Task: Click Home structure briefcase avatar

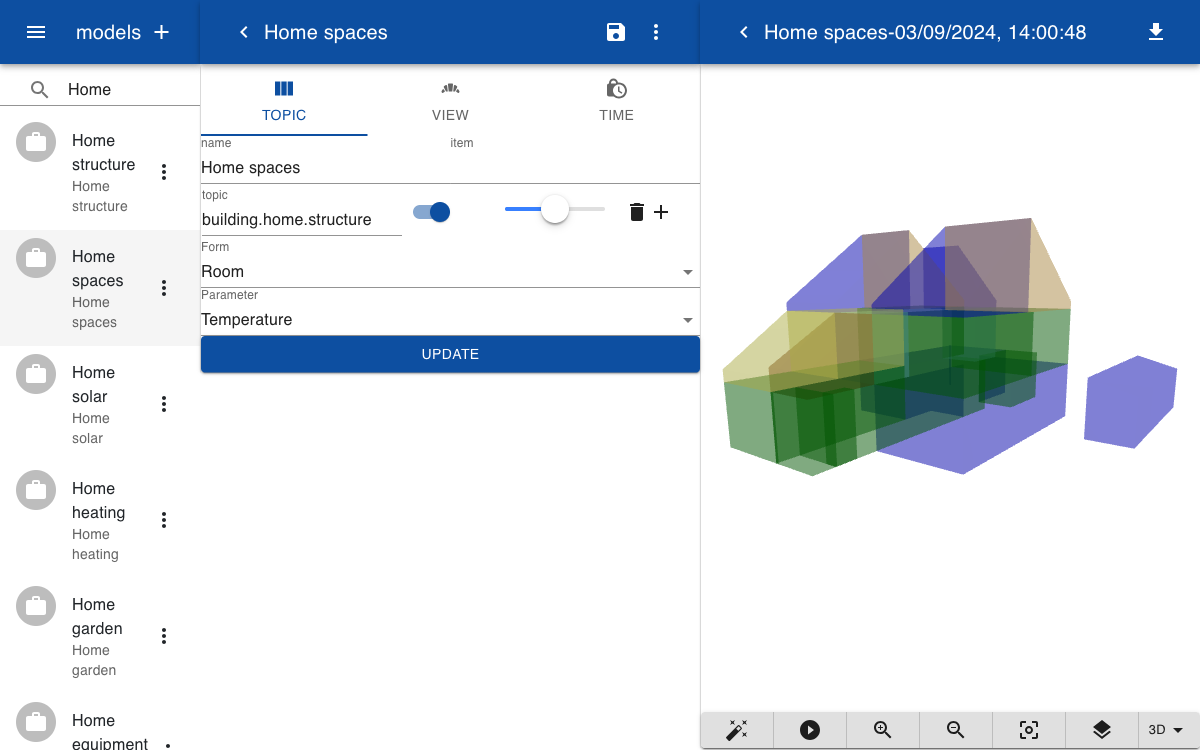Action: pyautogui.click(x=36, y=142)
